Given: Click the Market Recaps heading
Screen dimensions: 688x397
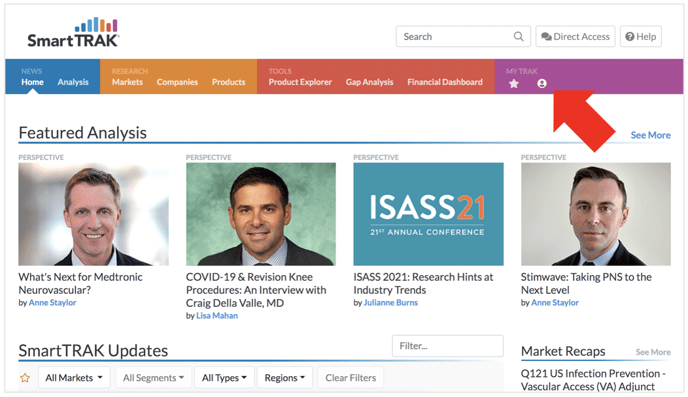Looking at the screenshot, I should [563, 351].
